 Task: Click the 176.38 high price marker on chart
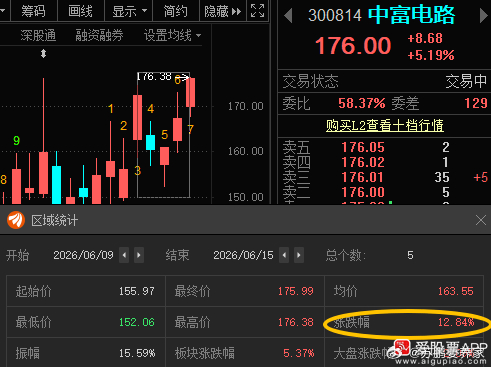(x=155, y=77)
